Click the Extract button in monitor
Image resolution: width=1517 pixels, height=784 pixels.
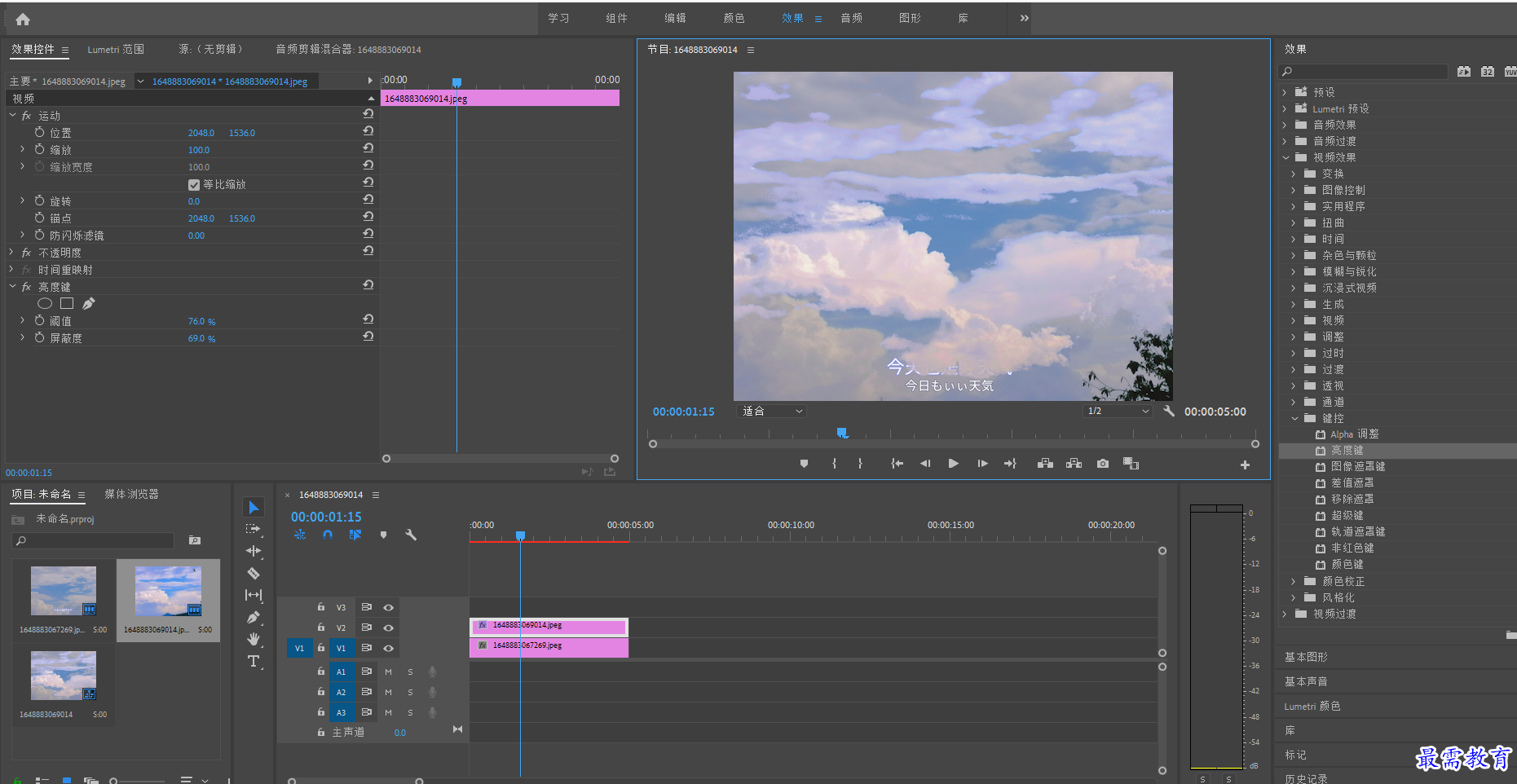pos(1074,464)
